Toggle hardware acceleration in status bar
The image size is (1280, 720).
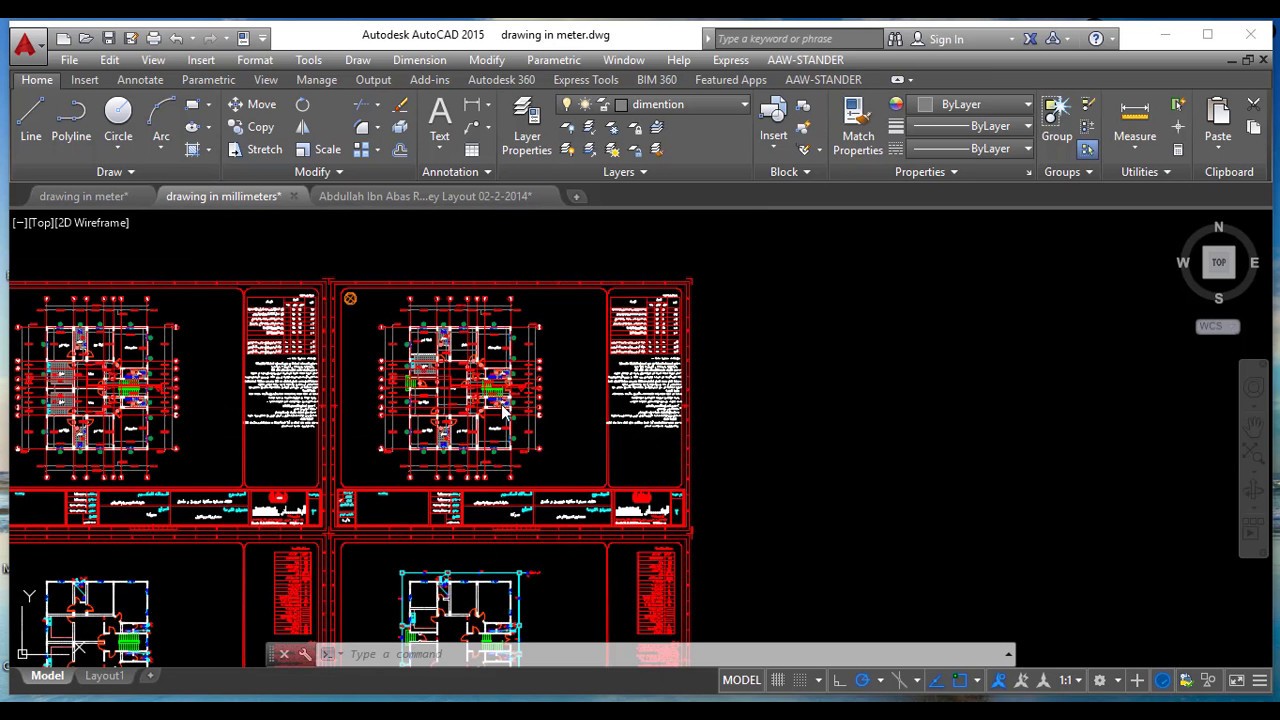[x=1163, y=680]
